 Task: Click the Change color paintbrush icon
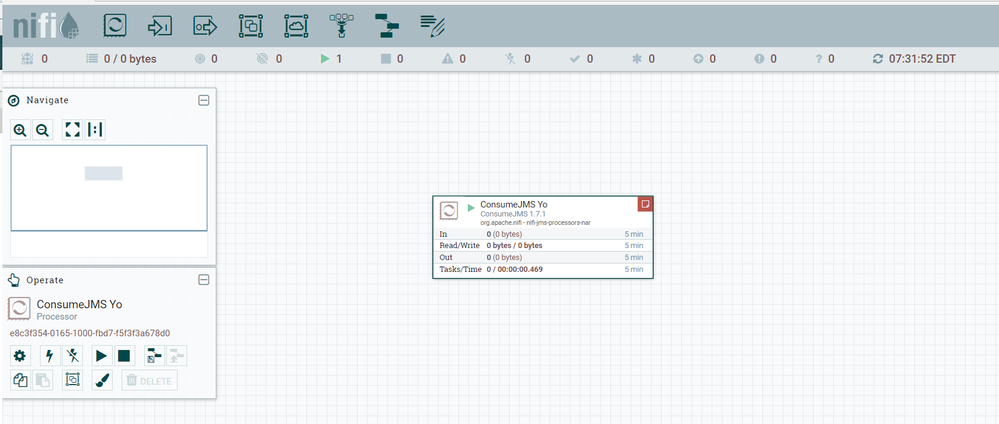click(103, 381)
